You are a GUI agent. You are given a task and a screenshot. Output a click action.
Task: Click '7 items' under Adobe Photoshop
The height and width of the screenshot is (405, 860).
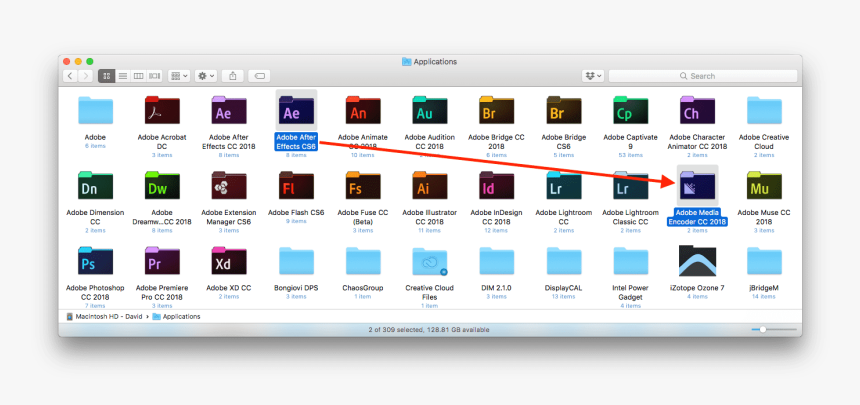click(x=95, y=306)
